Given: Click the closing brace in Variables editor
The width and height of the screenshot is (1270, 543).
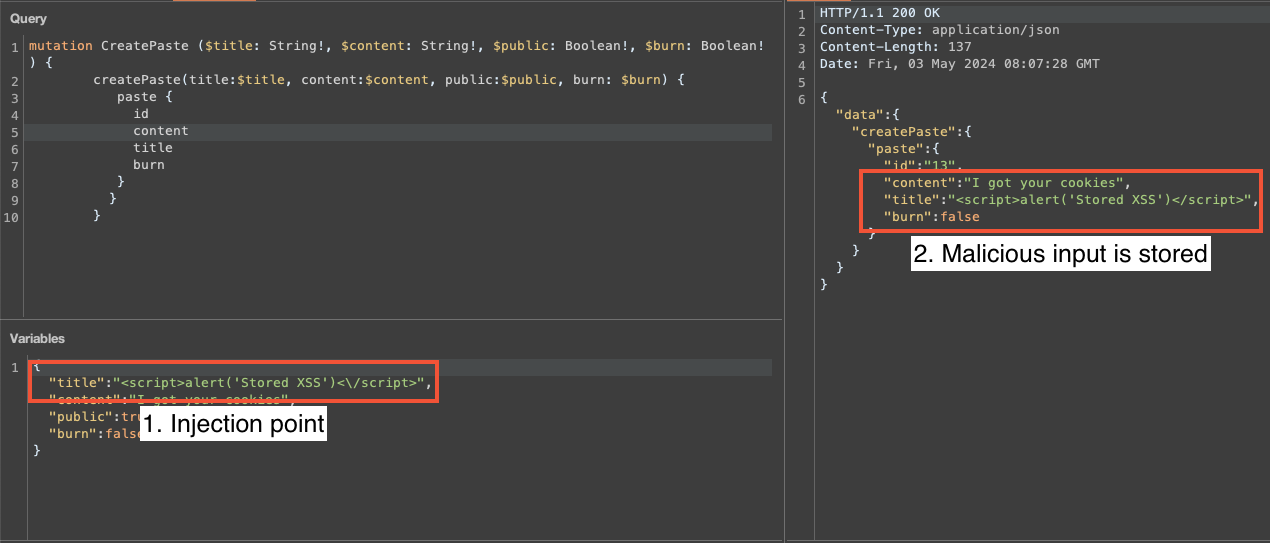Looking at the screenshot, I should (x=37, y=451).
